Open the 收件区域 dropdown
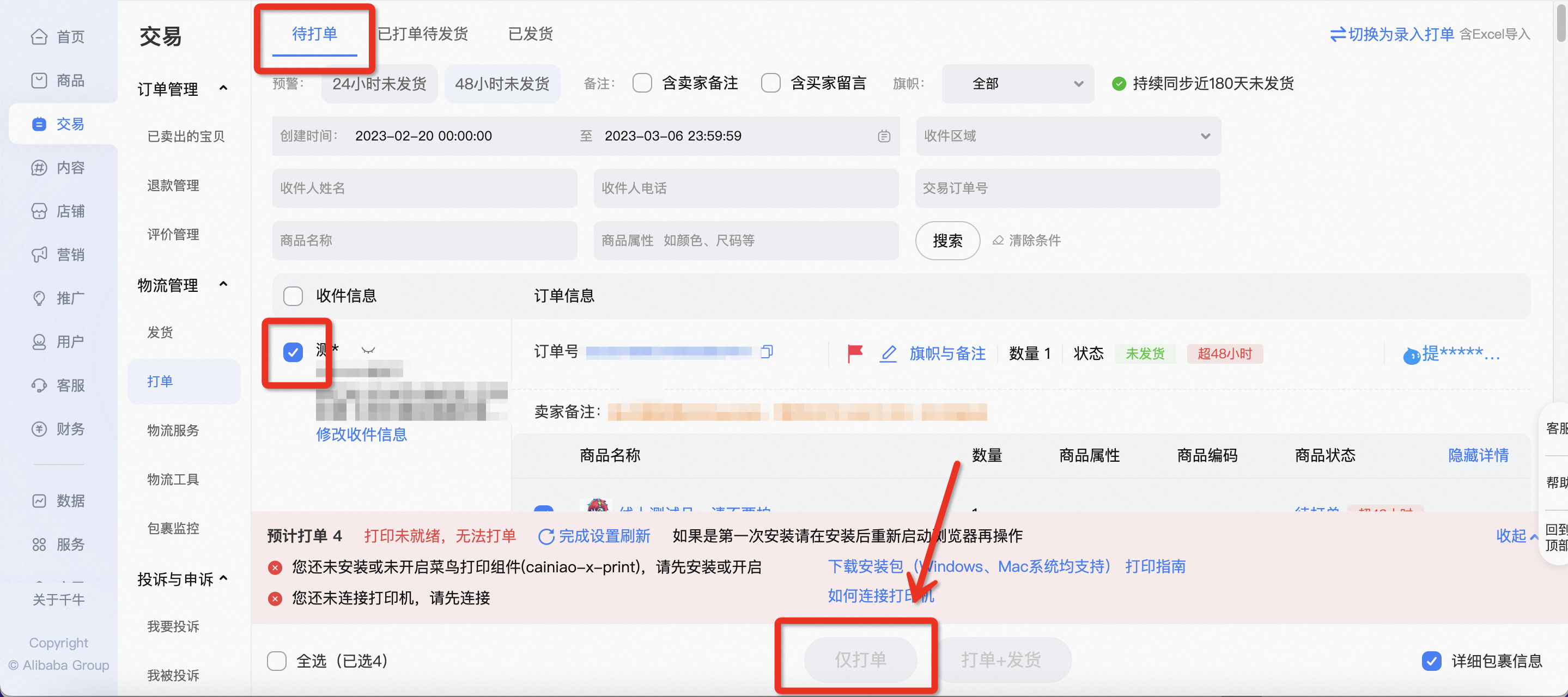1568x697 pixels. [1068, 136]
